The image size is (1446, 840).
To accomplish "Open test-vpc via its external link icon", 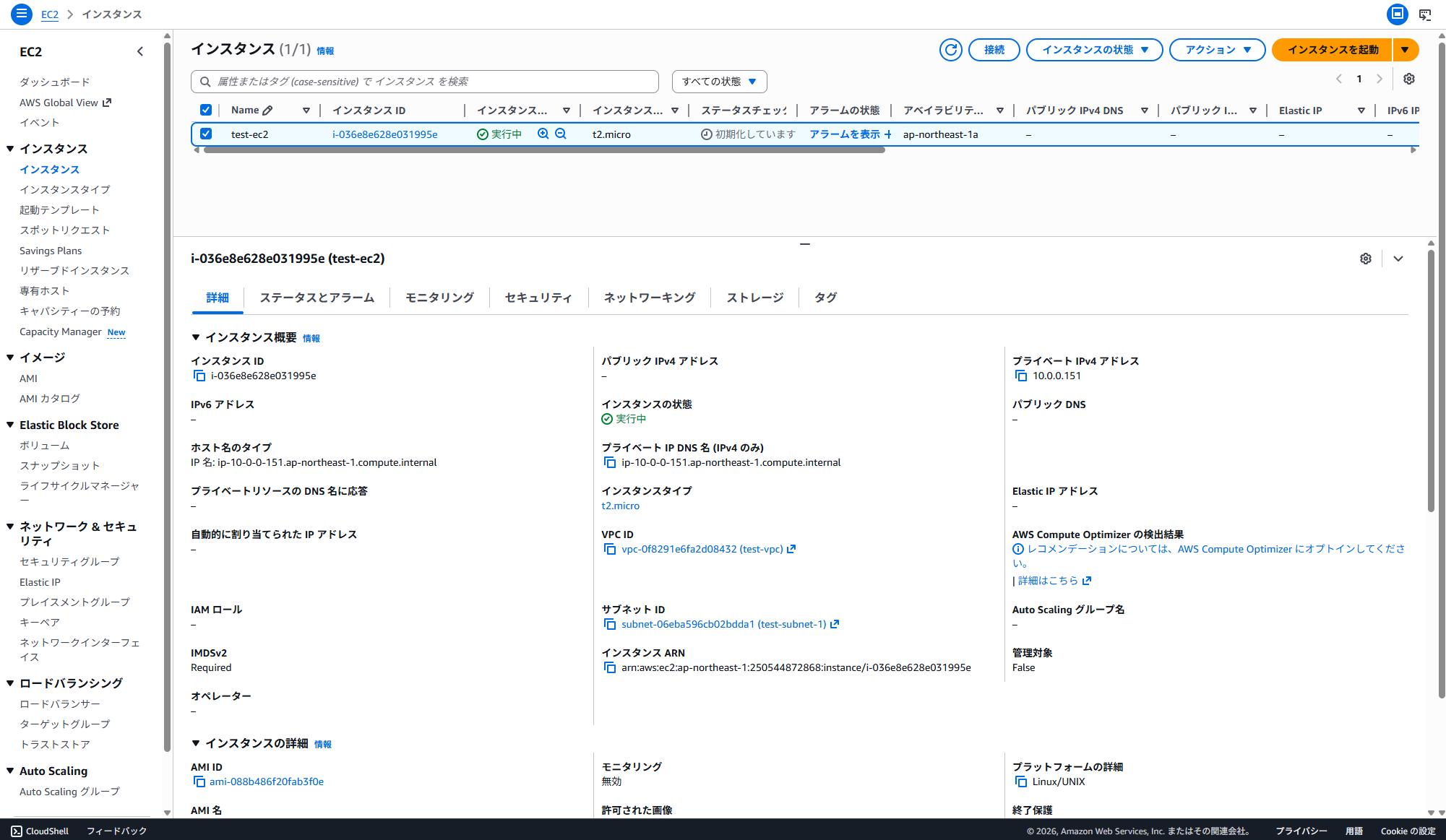I will coord(793,549).
